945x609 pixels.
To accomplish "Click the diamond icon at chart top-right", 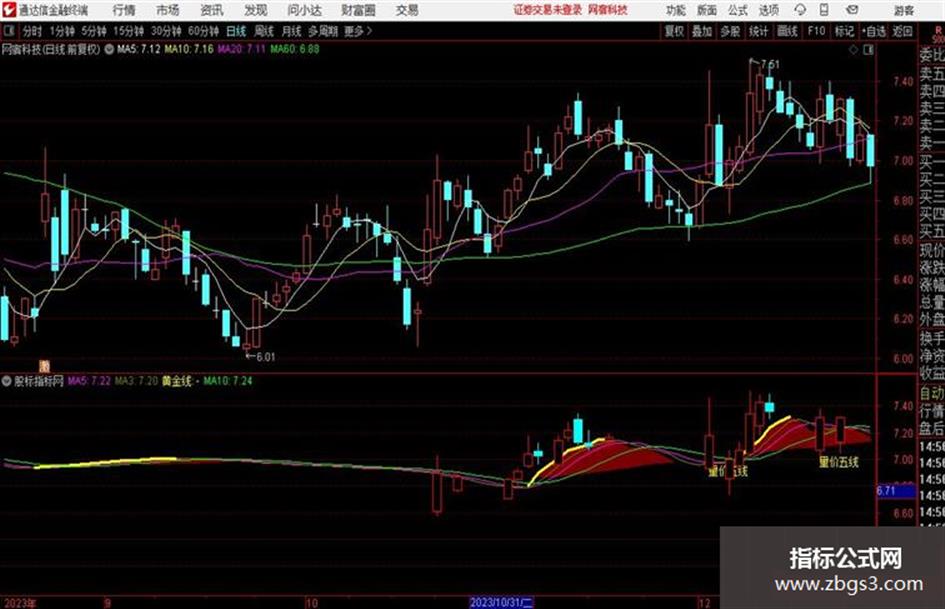I will click(x=853, y=50).
